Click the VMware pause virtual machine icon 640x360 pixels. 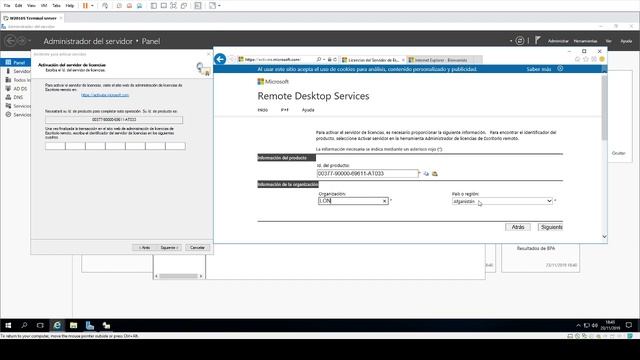coord(85,6)
